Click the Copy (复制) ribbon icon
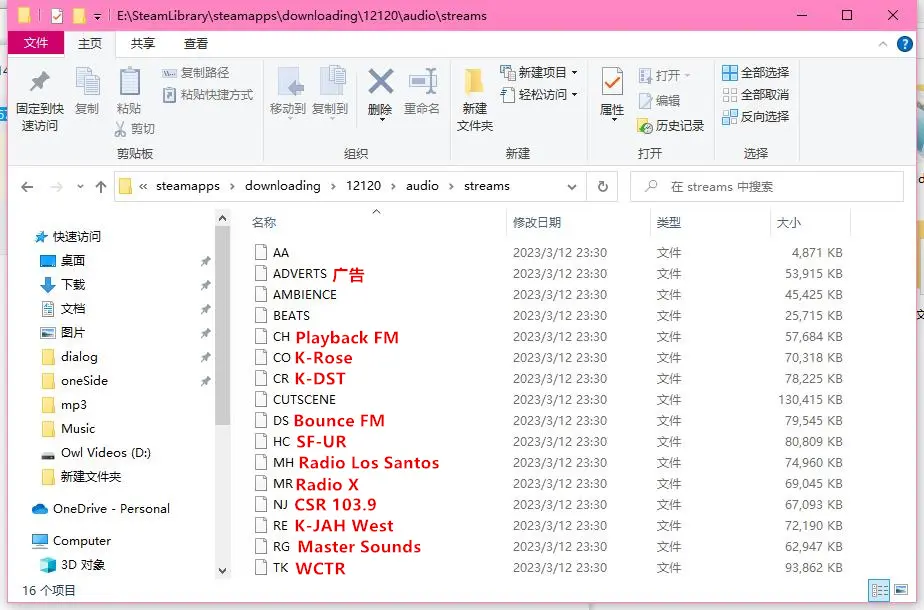924x610 pixels. [87, 90]
